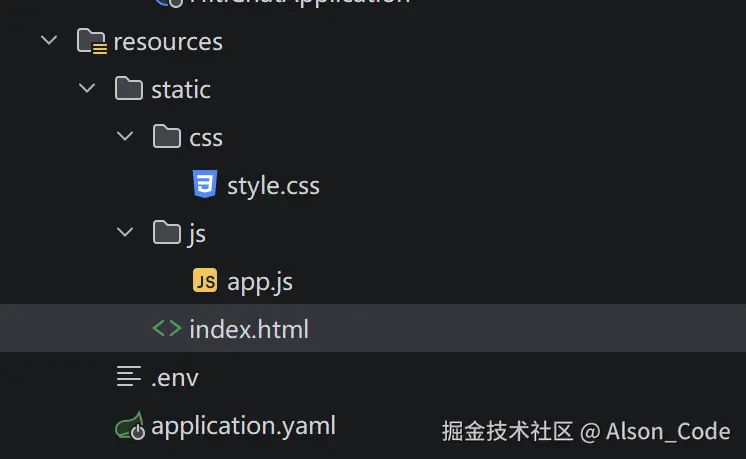Click the Spring leaf icon beside application.yaml
746x459 pixels.
tap(130, 425)
